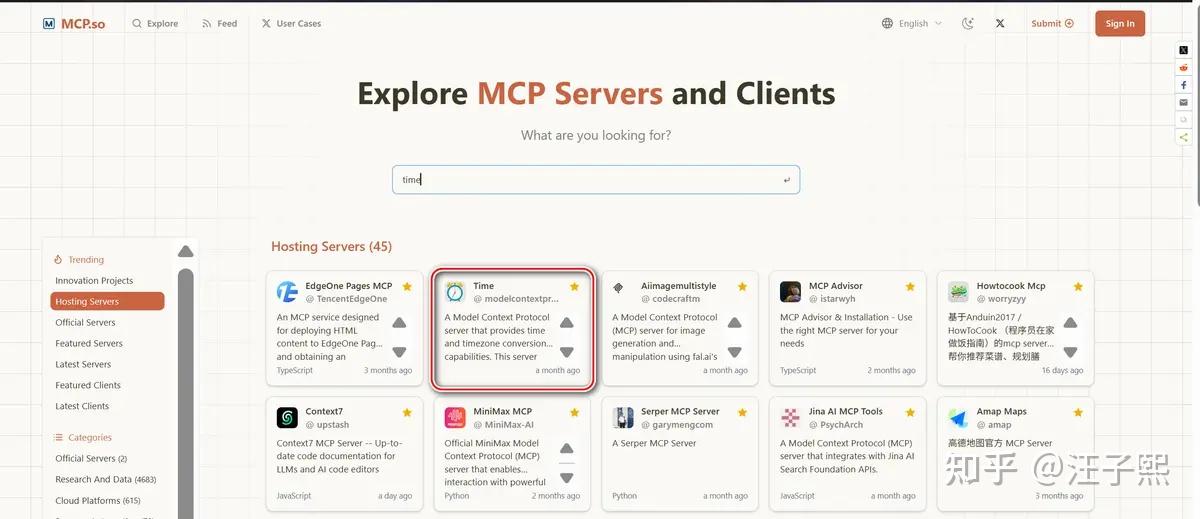Open the X social icon in header
The width and height of the screenshot is (1200, 519).
pyautogui.click(x=1000, y=23)
